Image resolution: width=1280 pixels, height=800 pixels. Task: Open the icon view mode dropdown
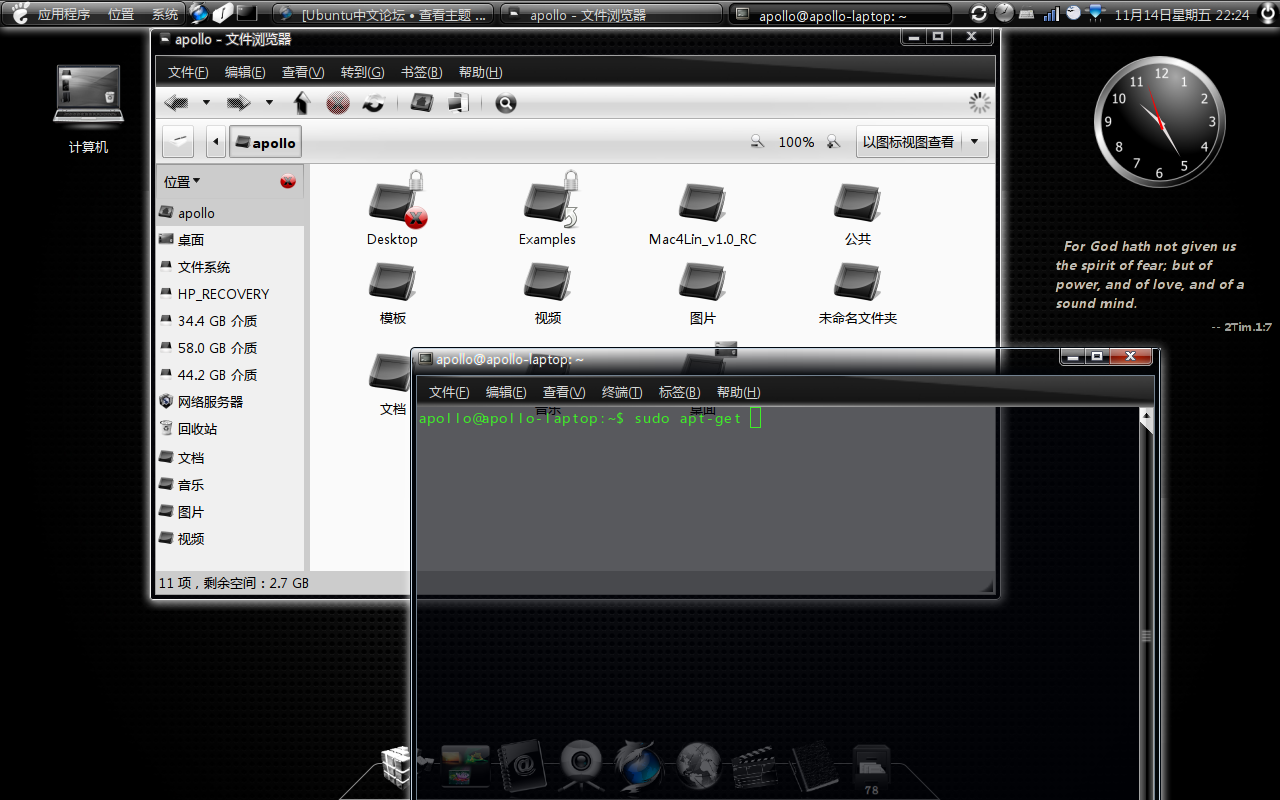[x=922, y=142]
